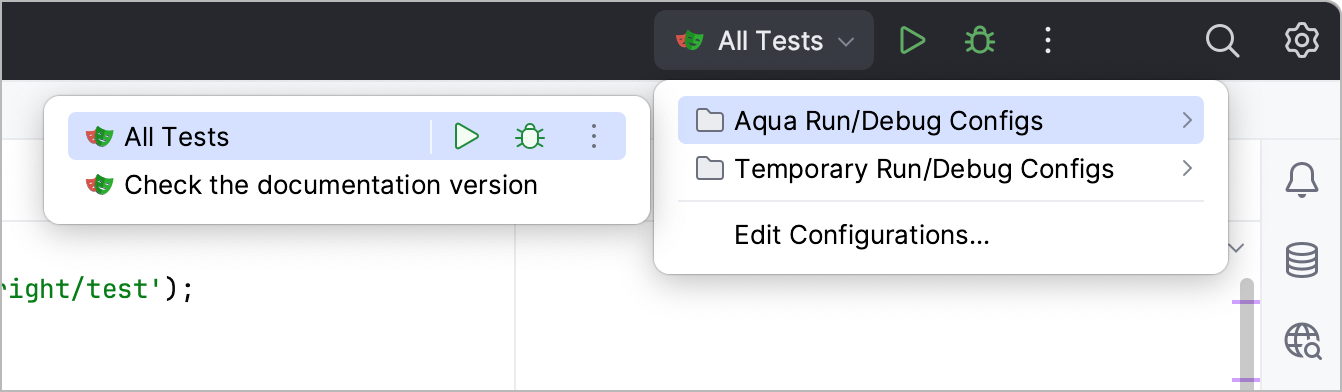Open IDE settings gear icon
This screenshot has width=1342, height=392.
click(x=1301, y=40)
